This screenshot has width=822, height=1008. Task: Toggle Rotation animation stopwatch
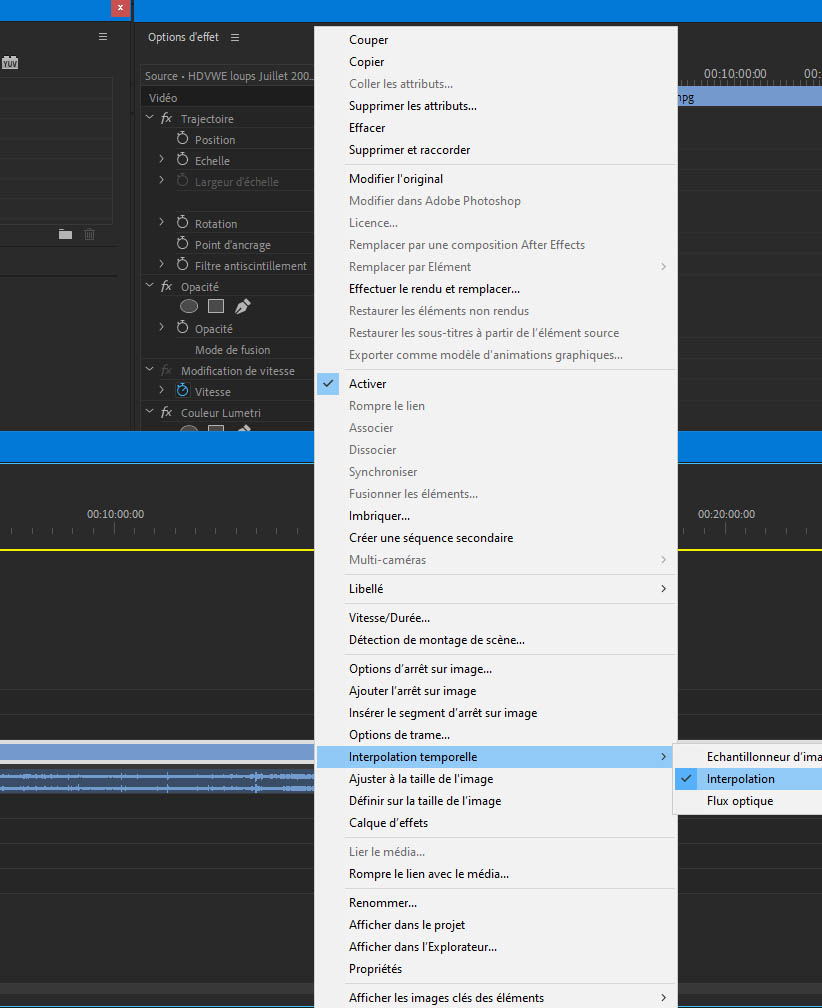(x=183, y=222)
